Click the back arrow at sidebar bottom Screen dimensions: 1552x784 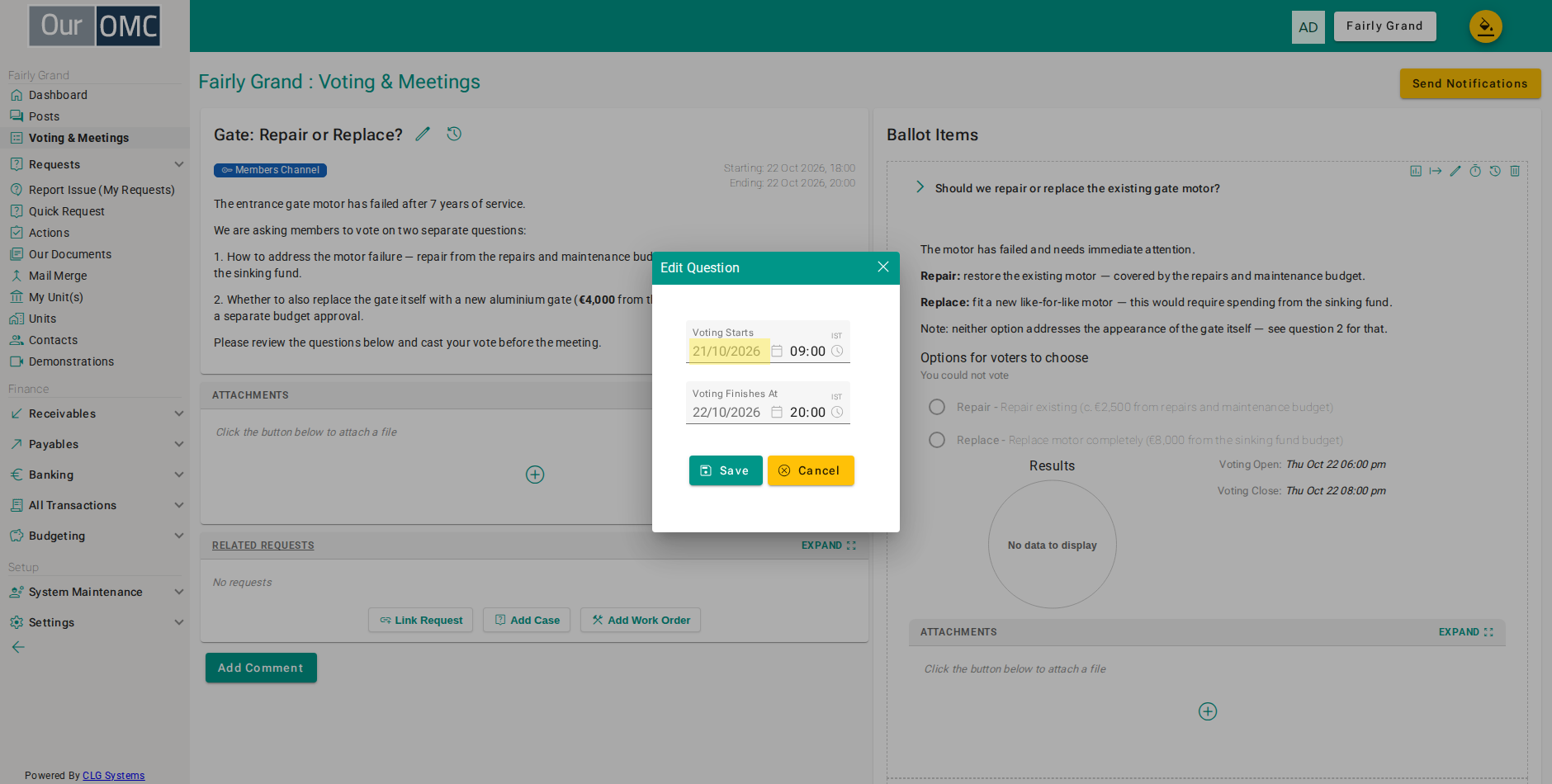pos(18,647)
